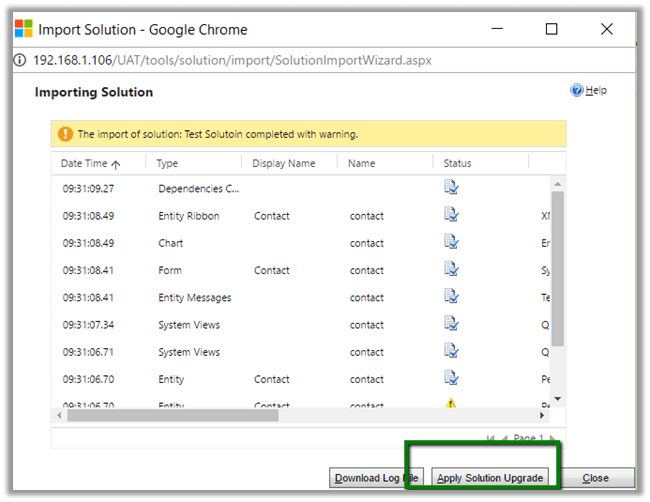Sort by the Type column header
650x502 pixels.
167,163
